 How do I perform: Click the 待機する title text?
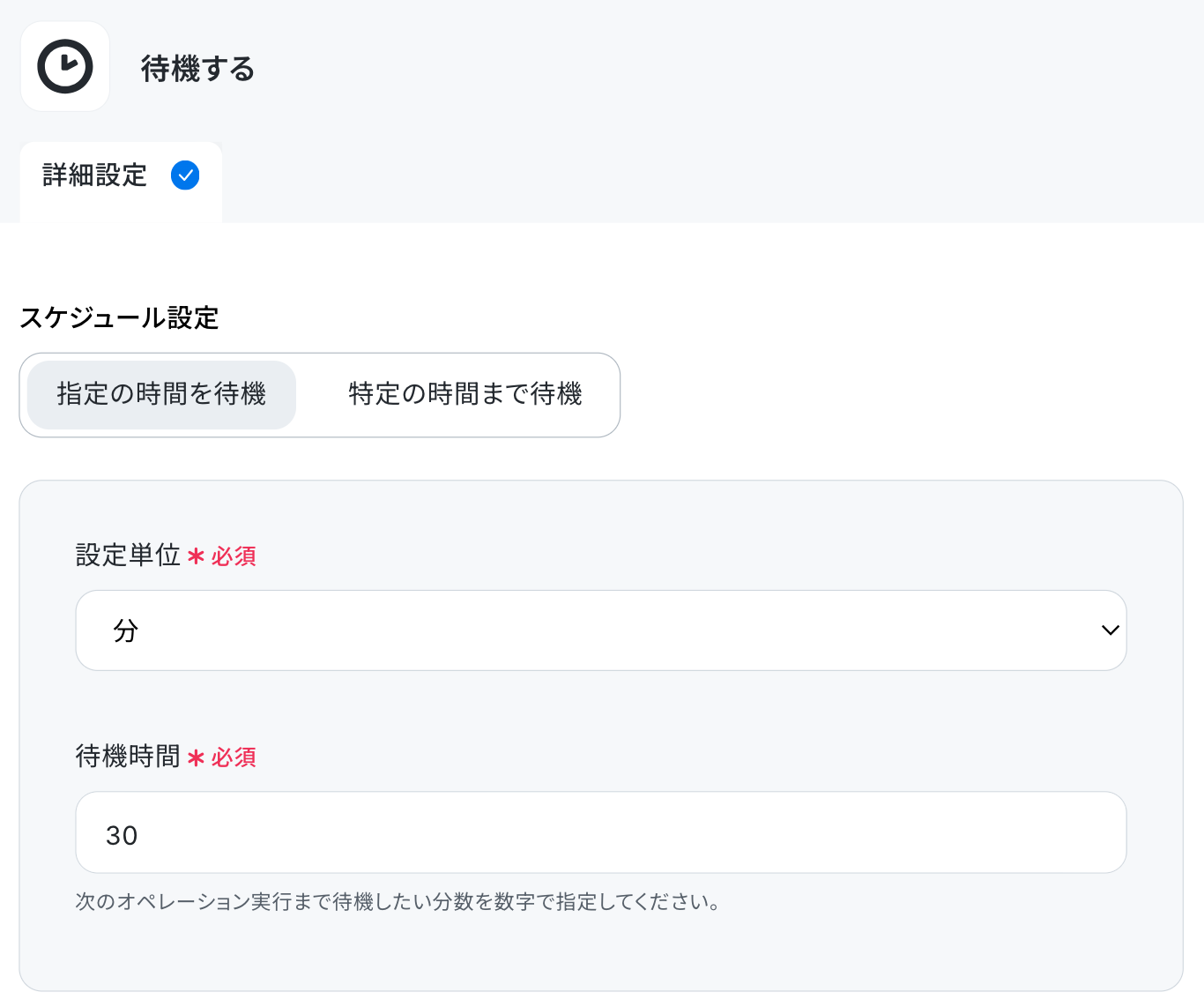(197, 68)
